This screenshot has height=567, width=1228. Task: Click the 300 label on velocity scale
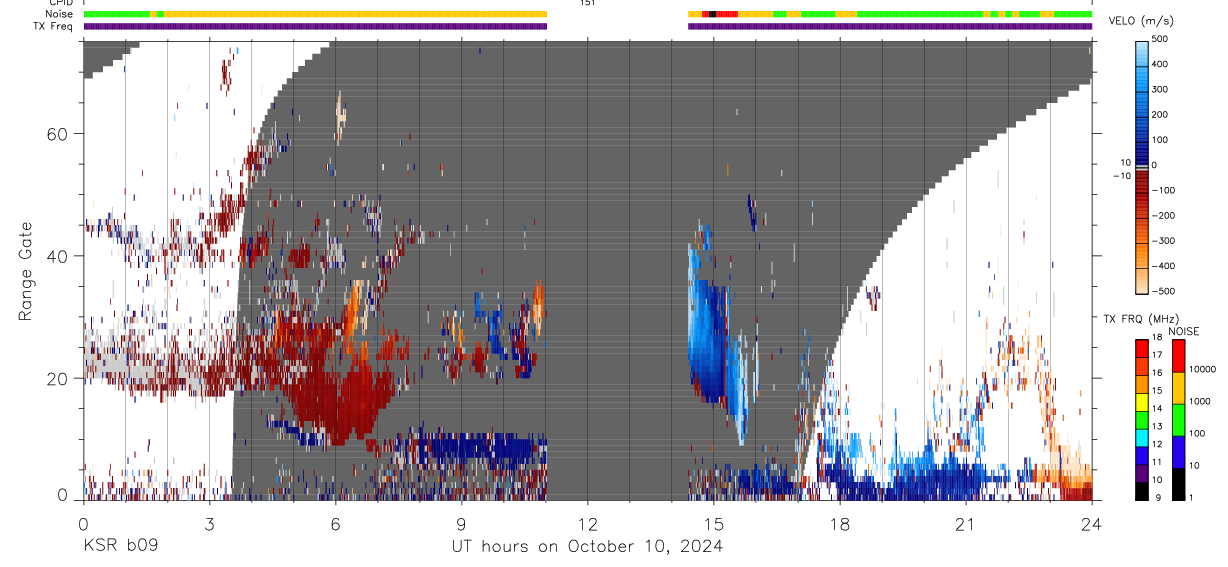point(1161,89)
